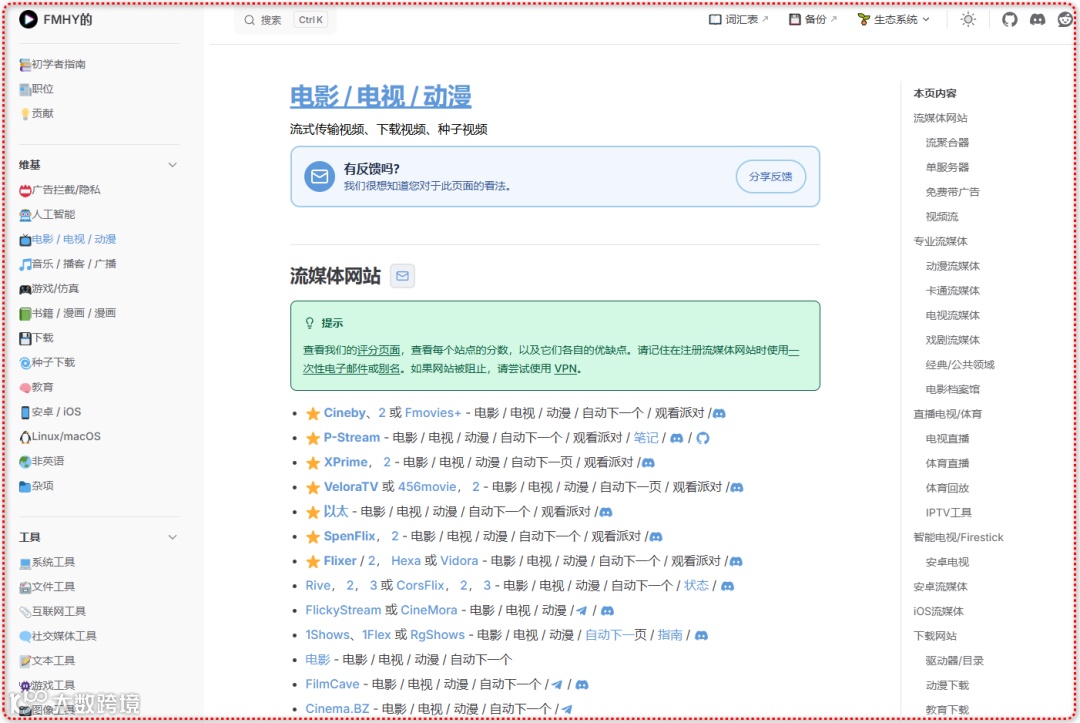This screenshot has height=723, width=1080.
Task: Click the 分享反馈 button
Action: click(x=771, y=177)
